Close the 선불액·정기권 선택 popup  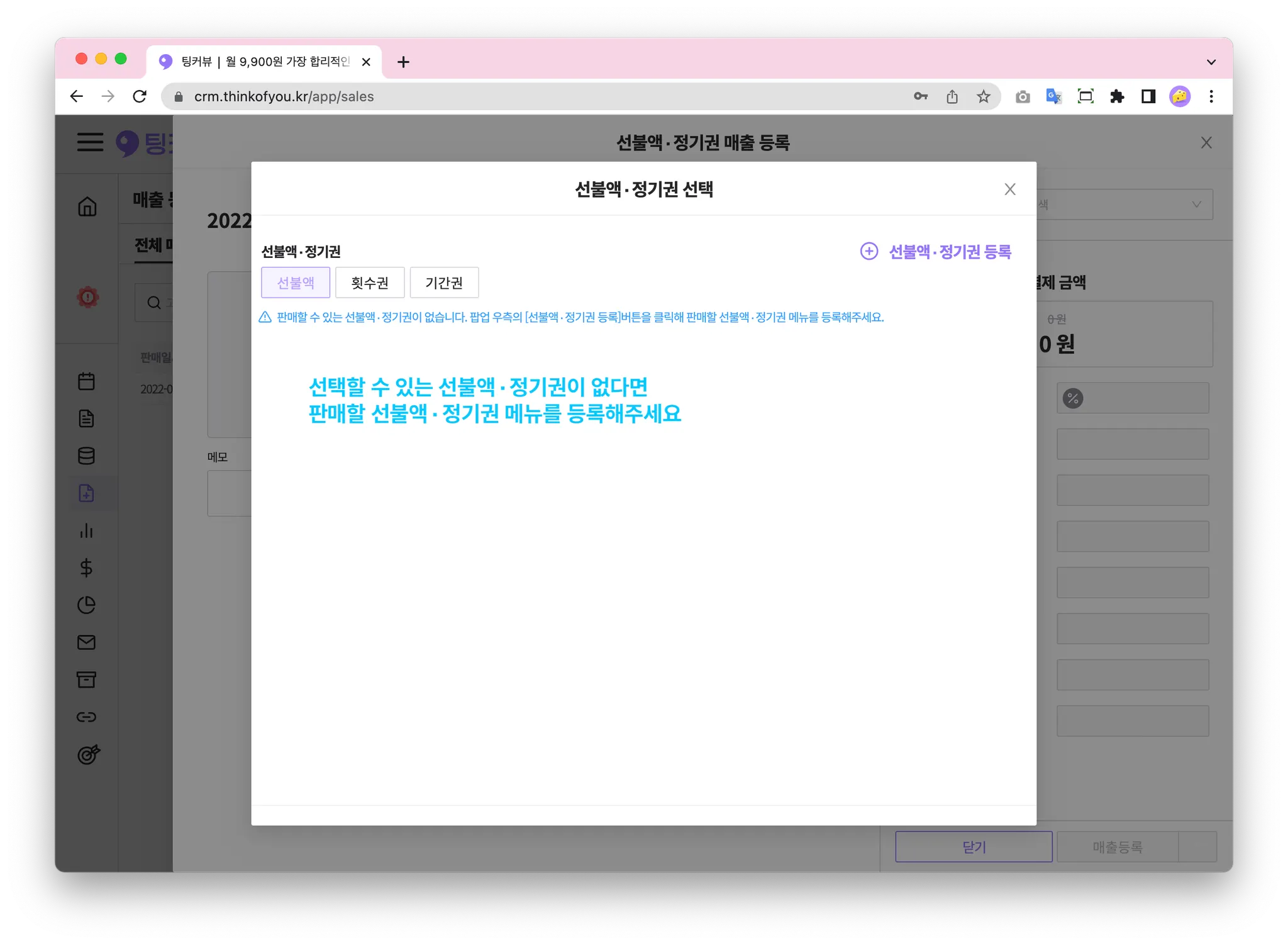point(1010,189)
